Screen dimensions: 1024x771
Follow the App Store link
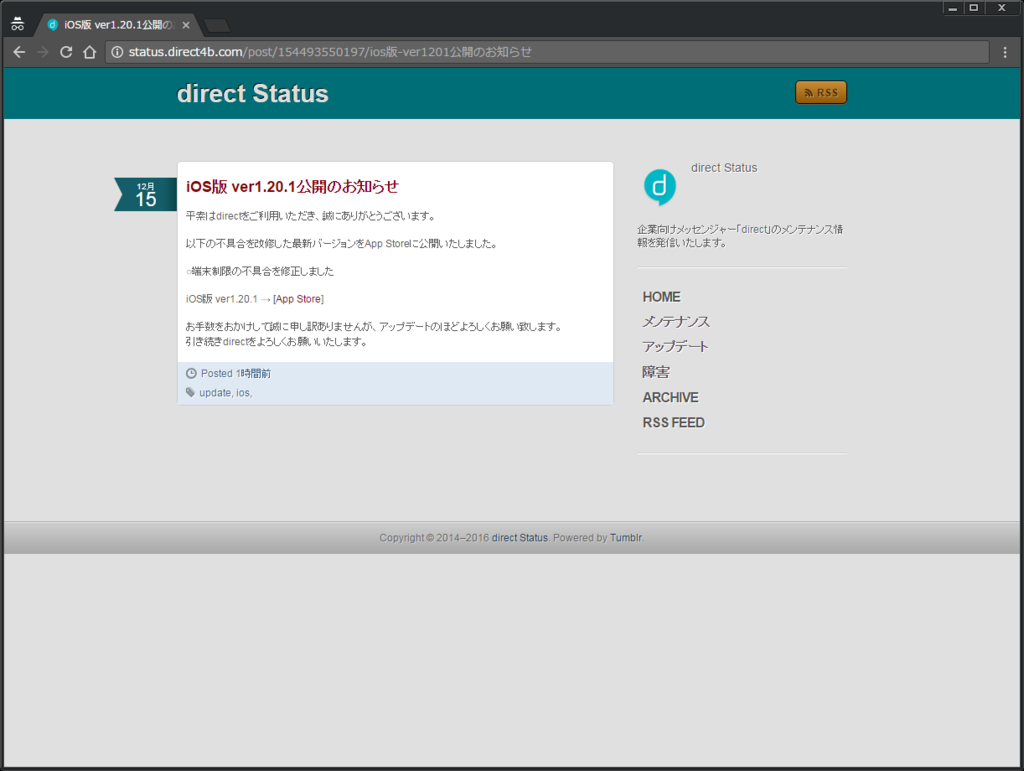point(298,299)
